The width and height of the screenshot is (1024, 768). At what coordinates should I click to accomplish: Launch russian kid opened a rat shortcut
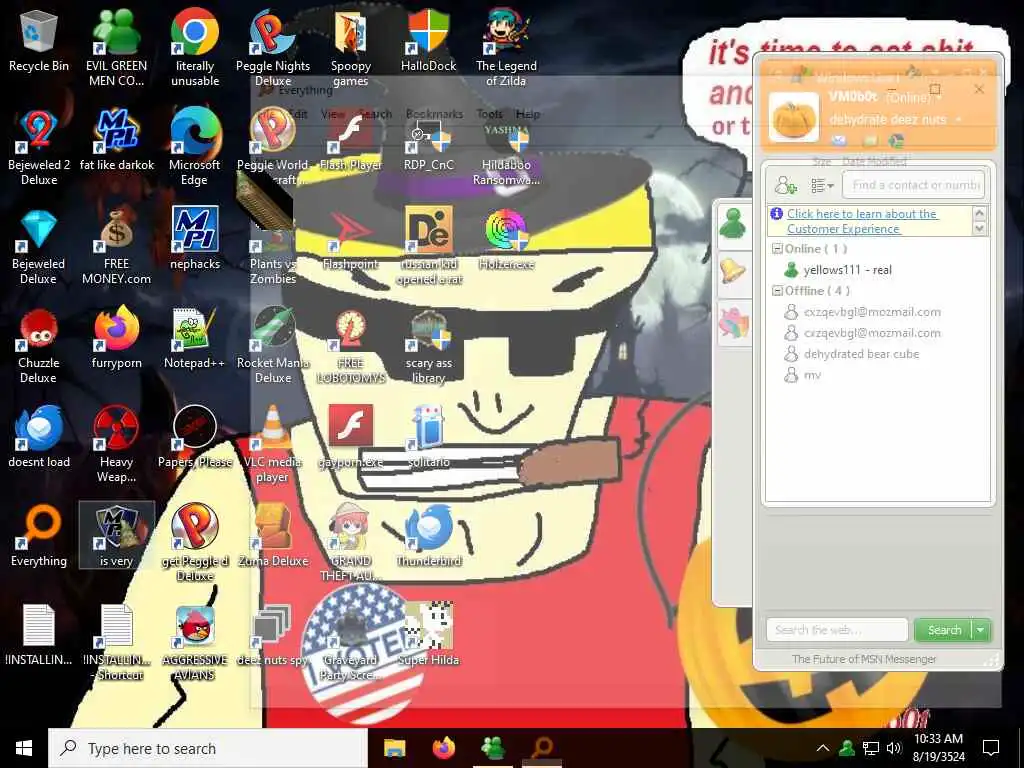pyautogui.click(x=429, y=247)
